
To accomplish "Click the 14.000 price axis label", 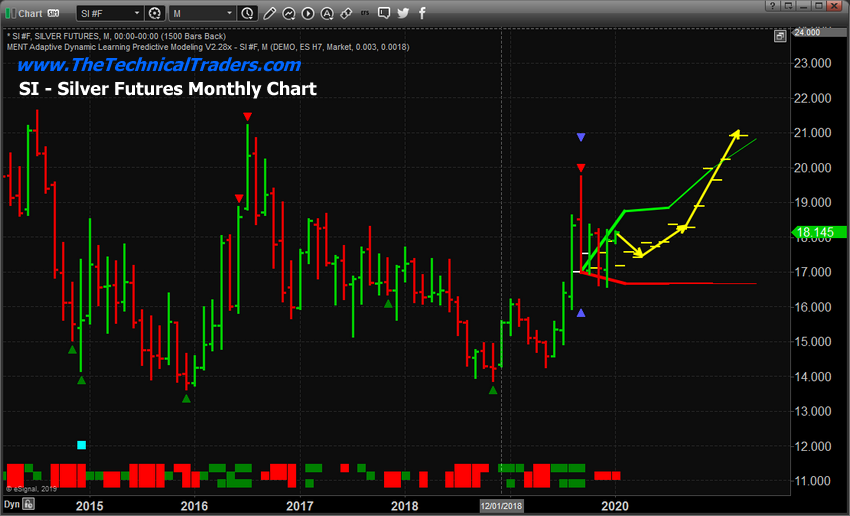I will click(x=813, y=376).
